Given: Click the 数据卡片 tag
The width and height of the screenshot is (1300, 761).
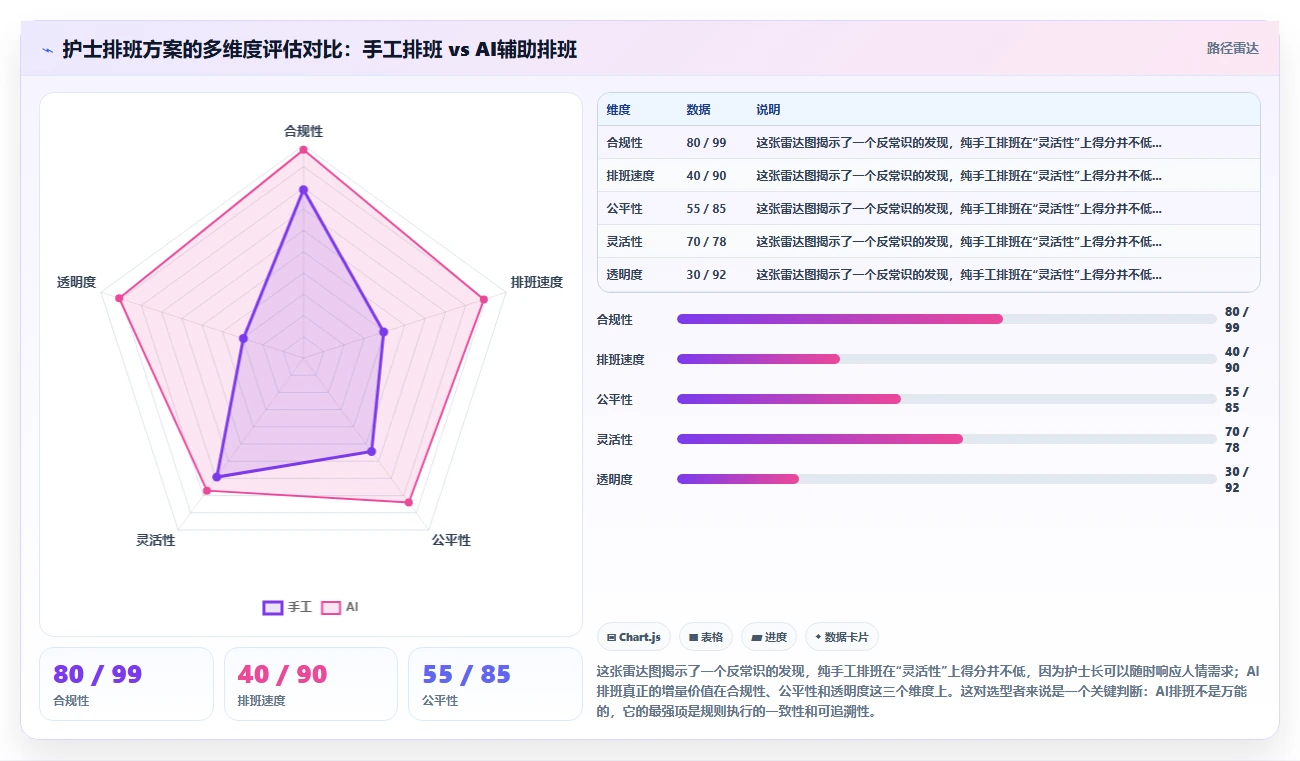Looking at the screenshot, I should 842,637.
